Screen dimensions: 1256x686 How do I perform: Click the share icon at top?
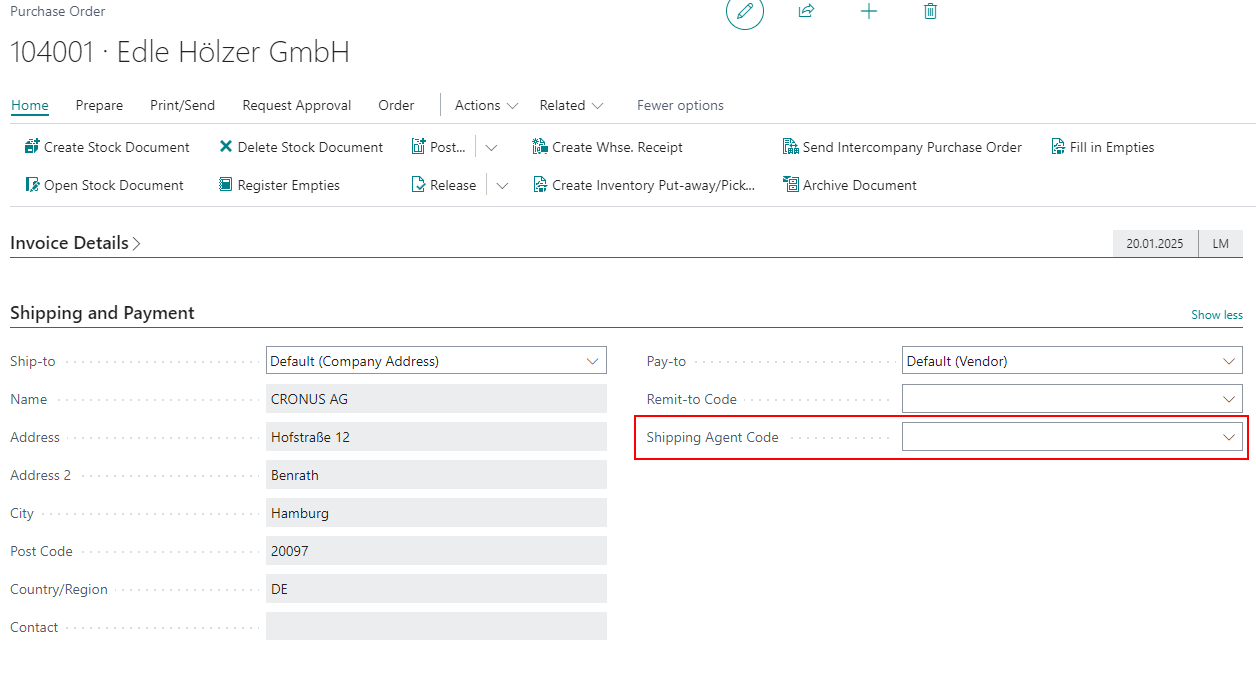[x=806, y=12]
